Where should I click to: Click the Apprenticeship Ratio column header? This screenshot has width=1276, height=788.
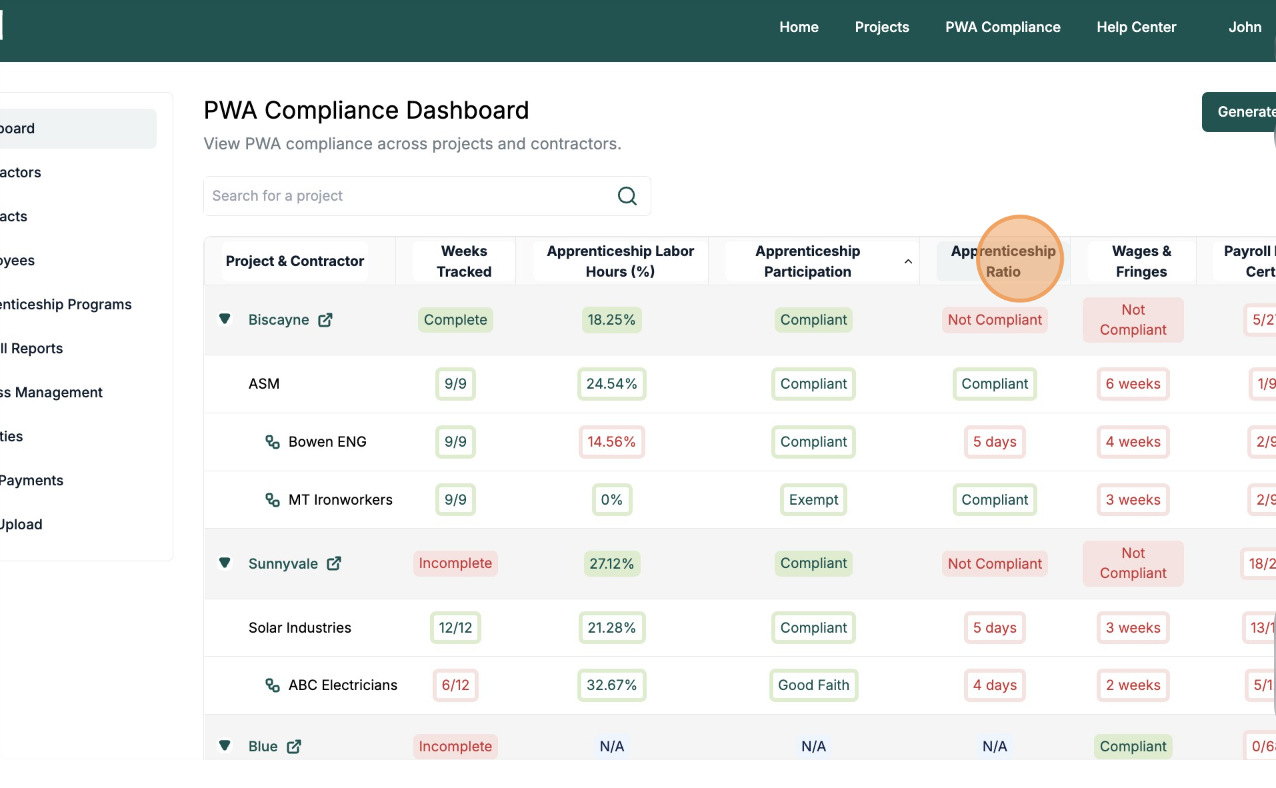click(x=1003, y=261)
